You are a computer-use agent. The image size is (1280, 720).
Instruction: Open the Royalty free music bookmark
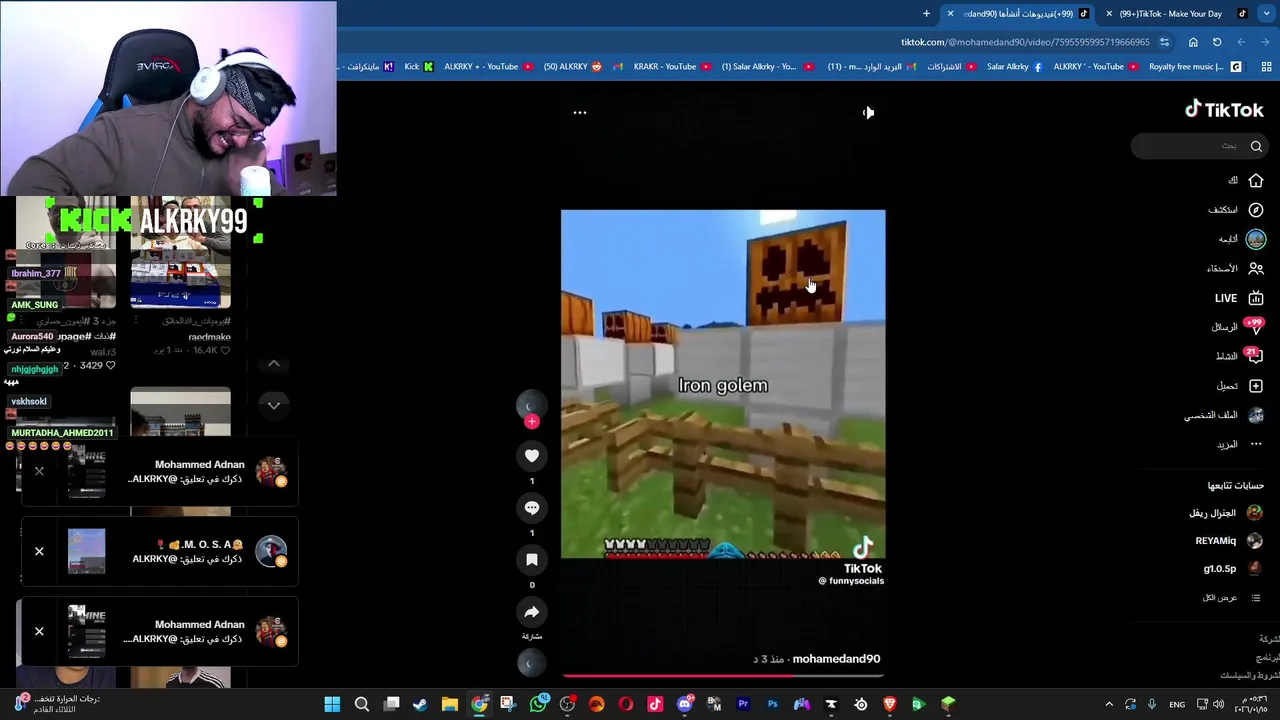1194,67
